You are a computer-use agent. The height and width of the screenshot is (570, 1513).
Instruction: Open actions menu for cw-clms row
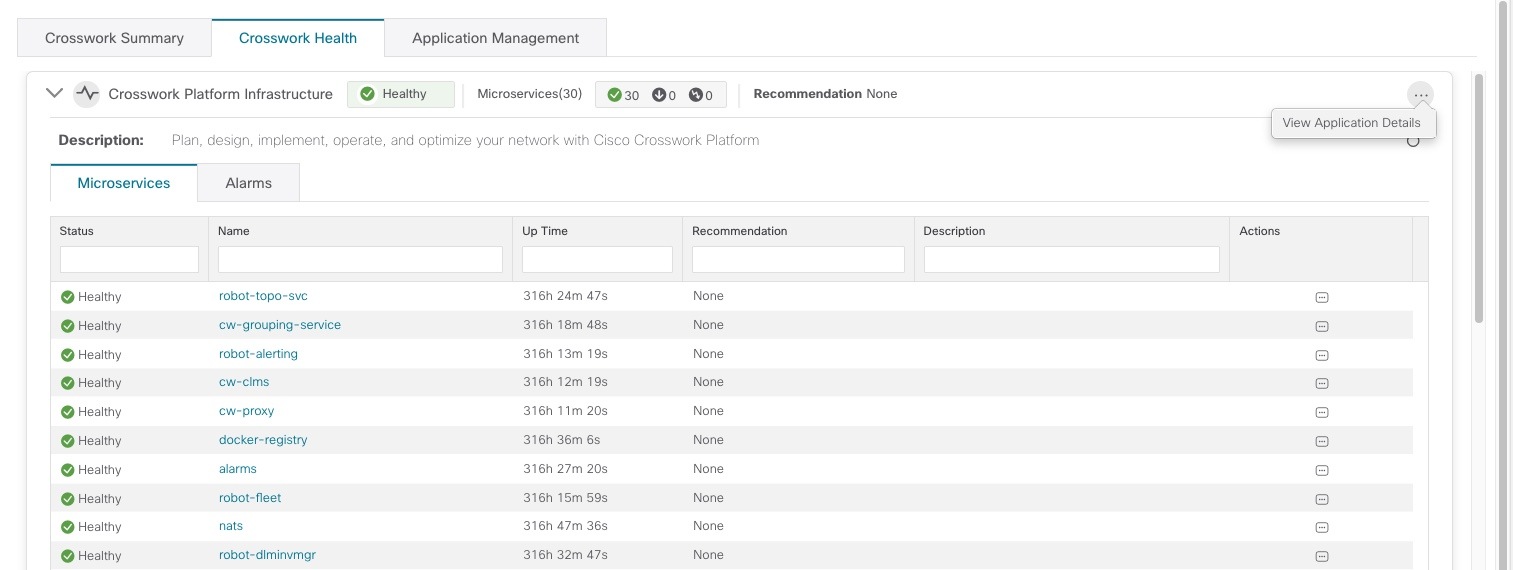click(x=1321, y=383)
